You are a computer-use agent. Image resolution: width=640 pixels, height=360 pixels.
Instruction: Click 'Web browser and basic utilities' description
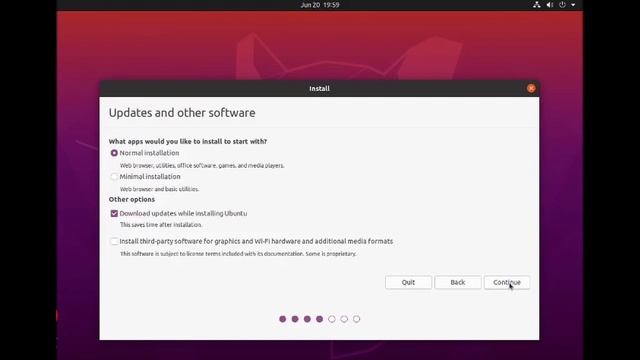160,189
